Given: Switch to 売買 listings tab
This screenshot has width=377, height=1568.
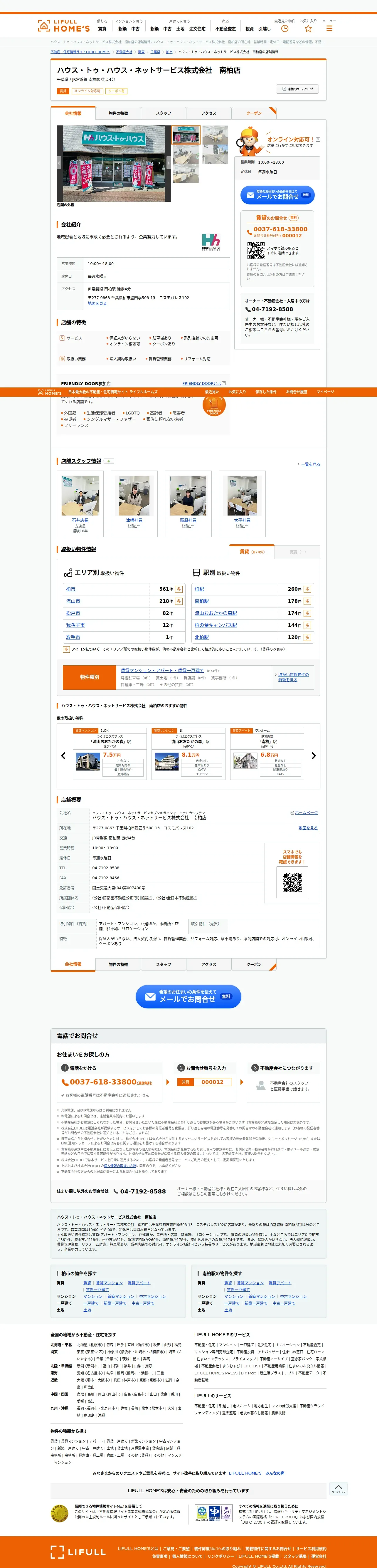Looking at the screenshot, I should 298,552.
